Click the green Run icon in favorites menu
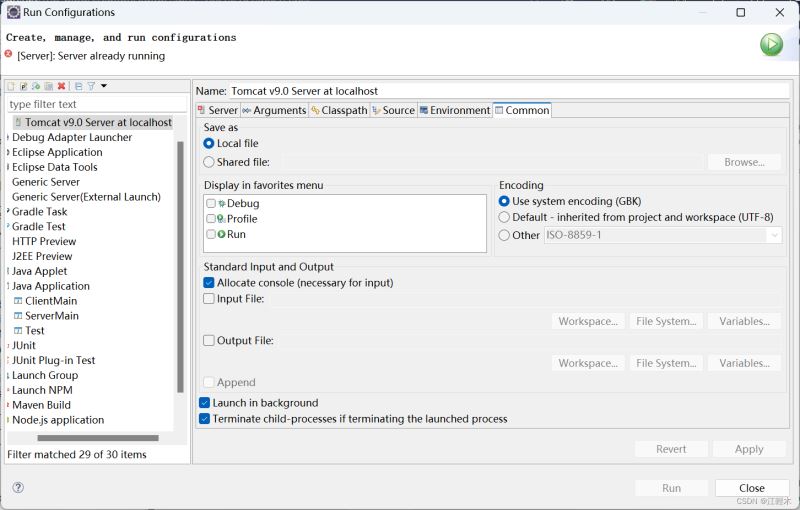Screen dimensions: 800x510 tap(221, 234)
